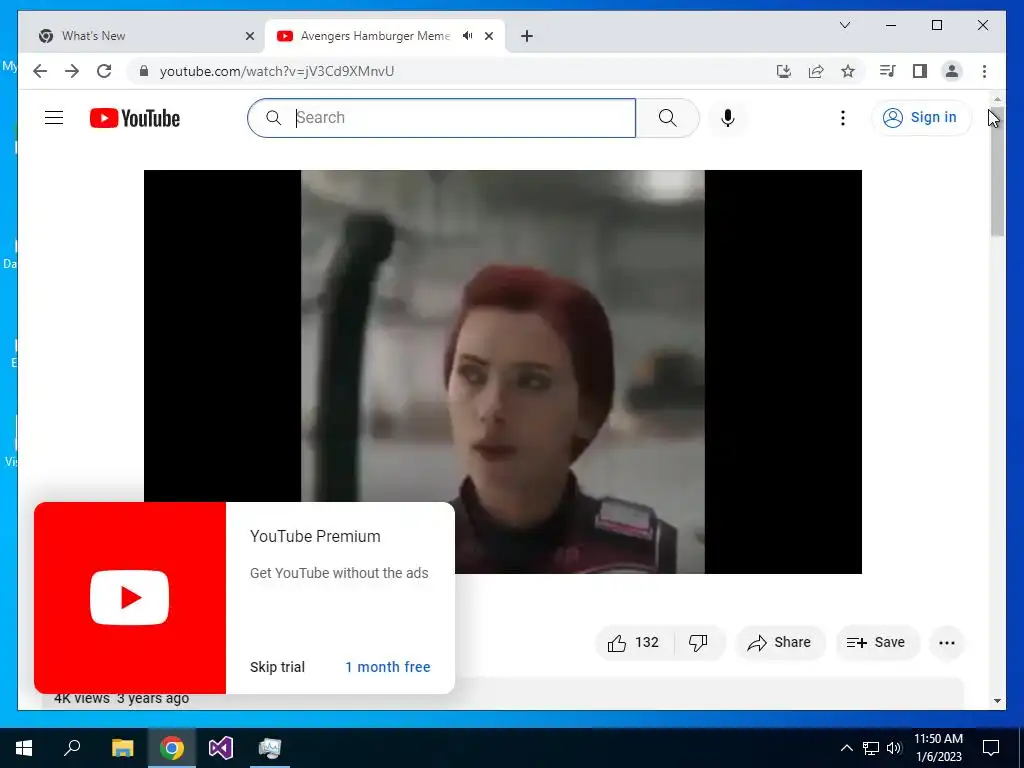This screenshot has width=1024, height=768.
Task: Share this page from the address bar
Action: [x=816, y=71]
